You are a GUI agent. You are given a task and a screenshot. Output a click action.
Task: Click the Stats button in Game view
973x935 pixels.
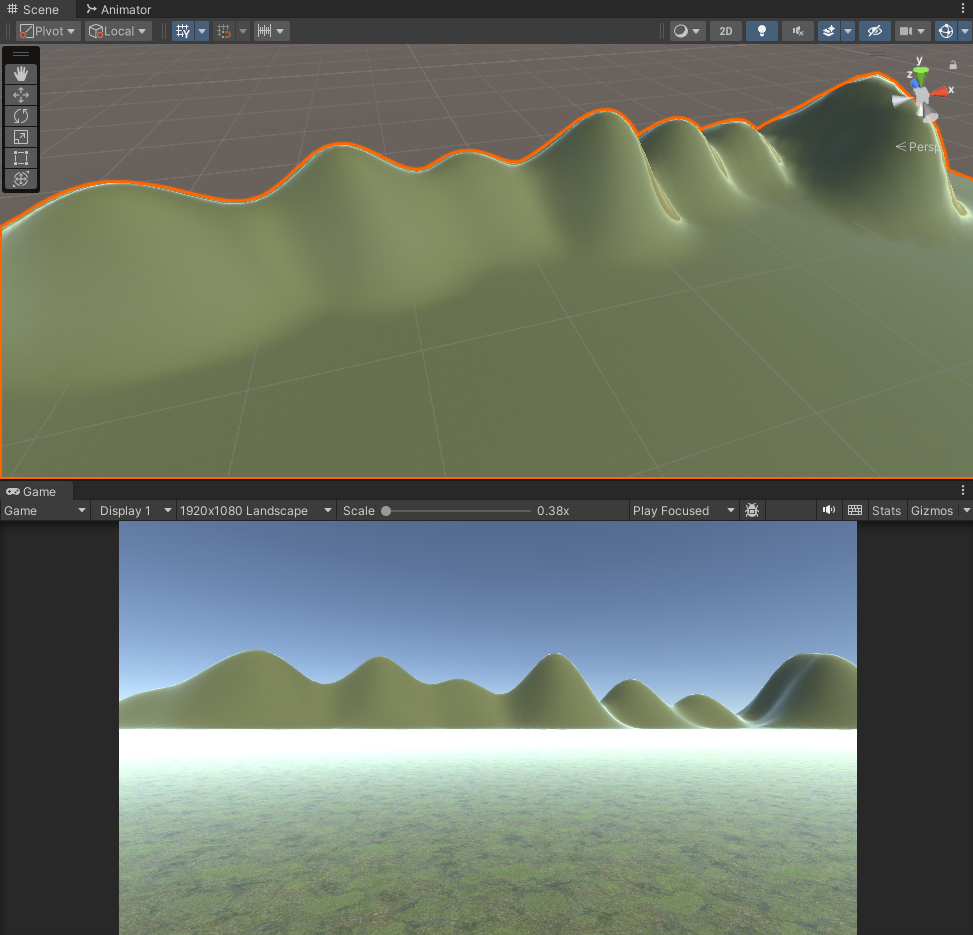[x=886, y=510]
